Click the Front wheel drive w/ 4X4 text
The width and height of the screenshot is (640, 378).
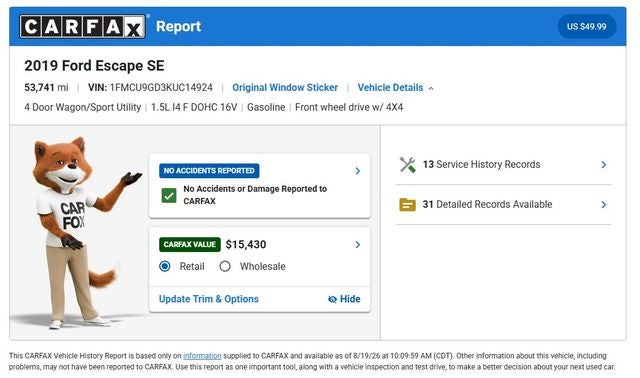click(x=349, y=107)
